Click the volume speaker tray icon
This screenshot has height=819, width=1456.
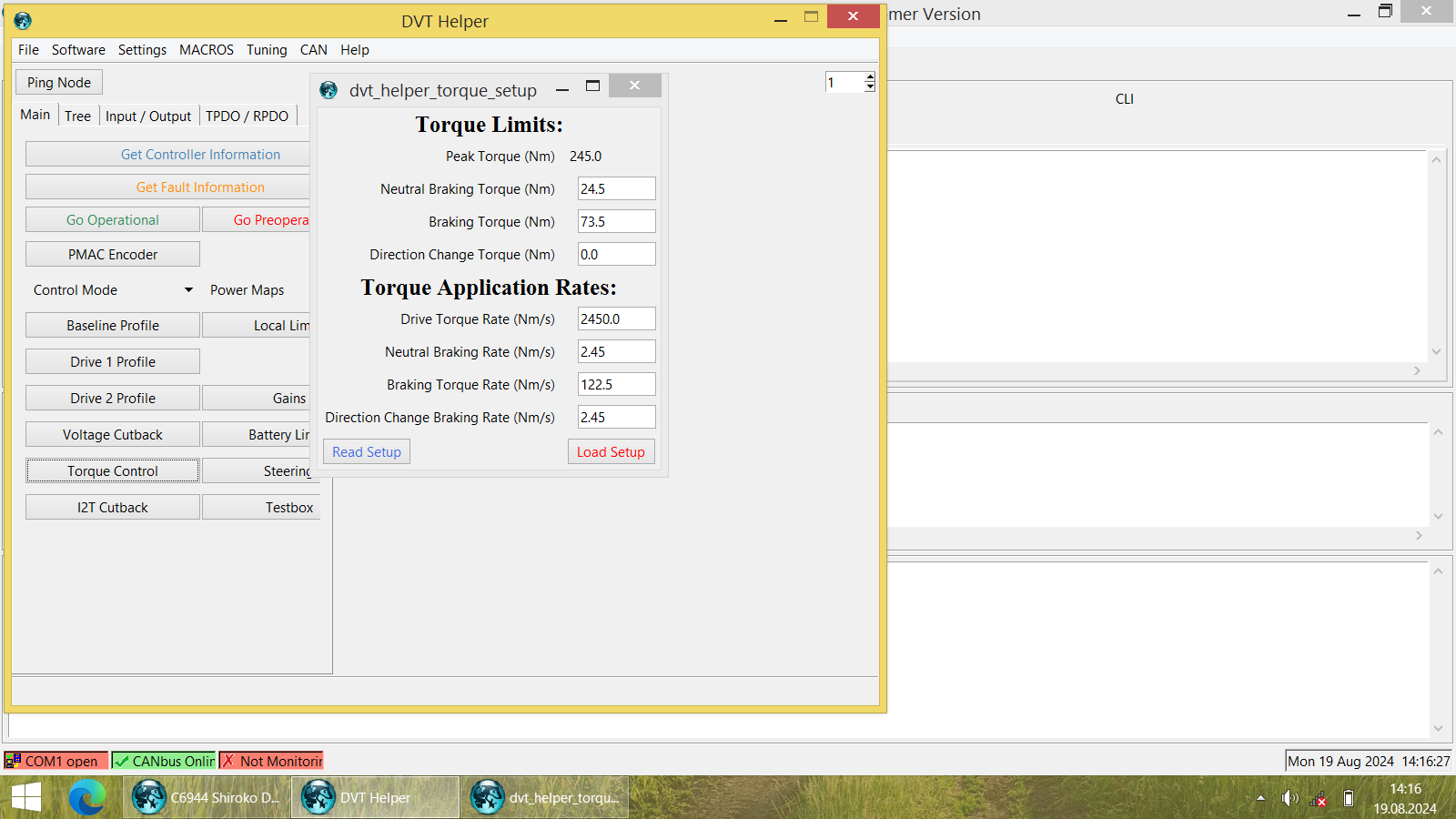tap(1289, 798)
